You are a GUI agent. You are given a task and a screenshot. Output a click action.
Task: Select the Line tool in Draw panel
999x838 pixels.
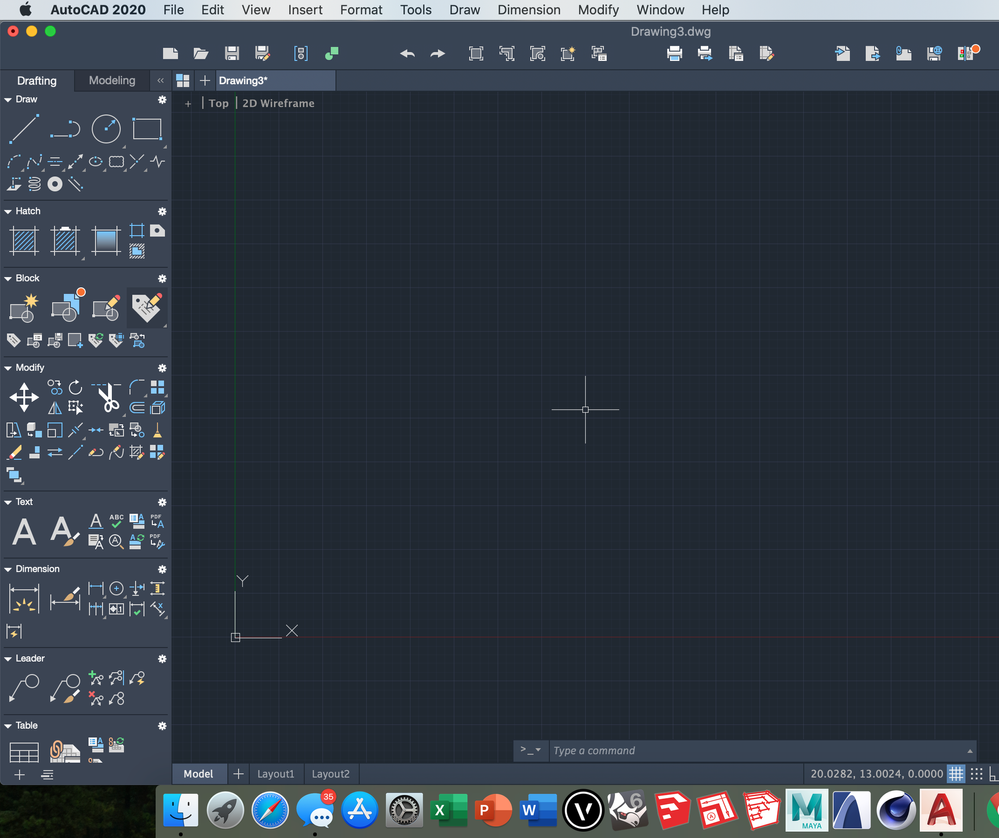(24, 129)
